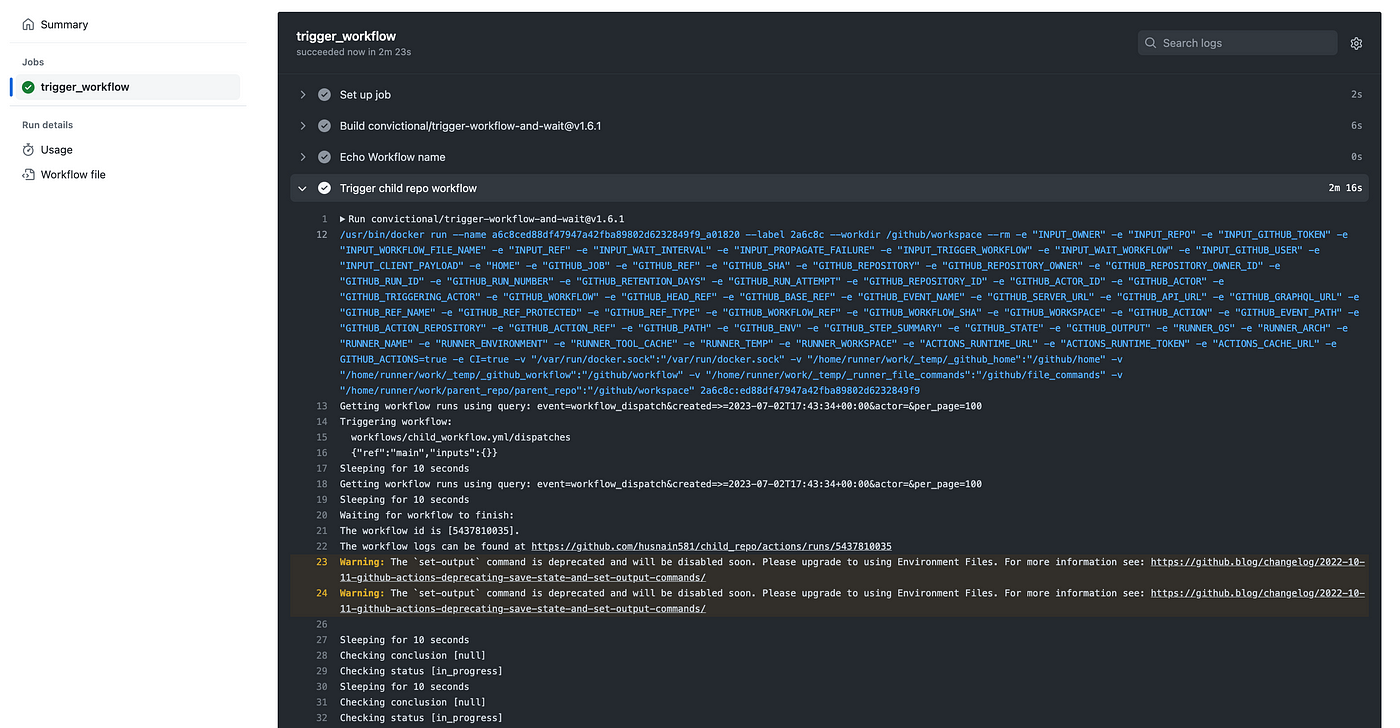This screenshot has height=728, width=1400.
Task: Click the '{"ref":"main","inputs":{}}' log line
Action: click(x=424, y=453)
